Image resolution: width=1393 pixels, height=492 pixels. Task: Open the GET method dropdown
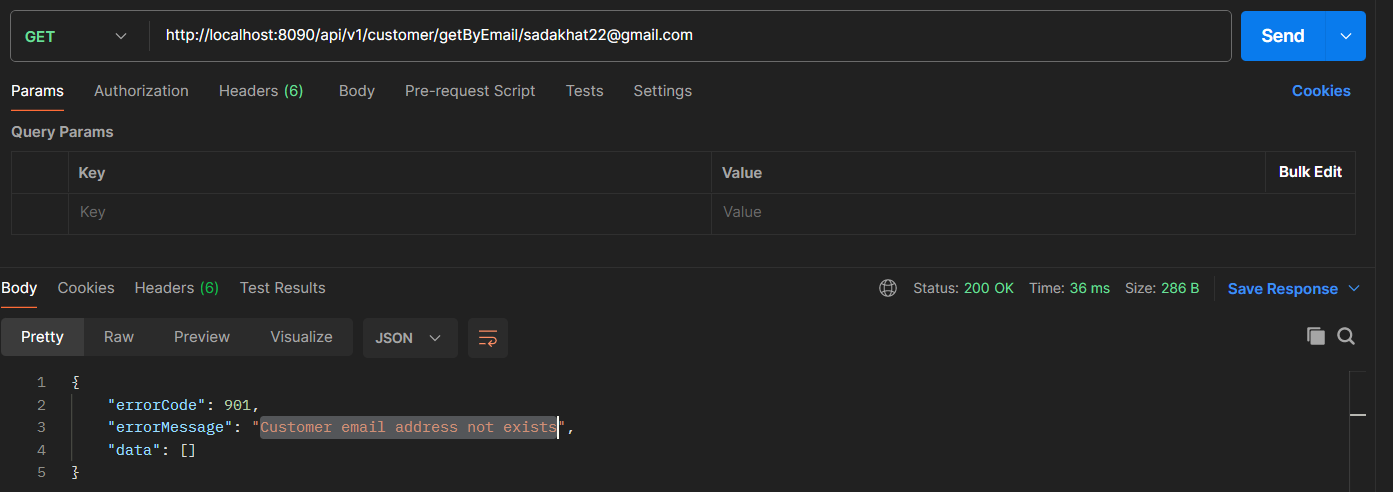pos(76,36)
